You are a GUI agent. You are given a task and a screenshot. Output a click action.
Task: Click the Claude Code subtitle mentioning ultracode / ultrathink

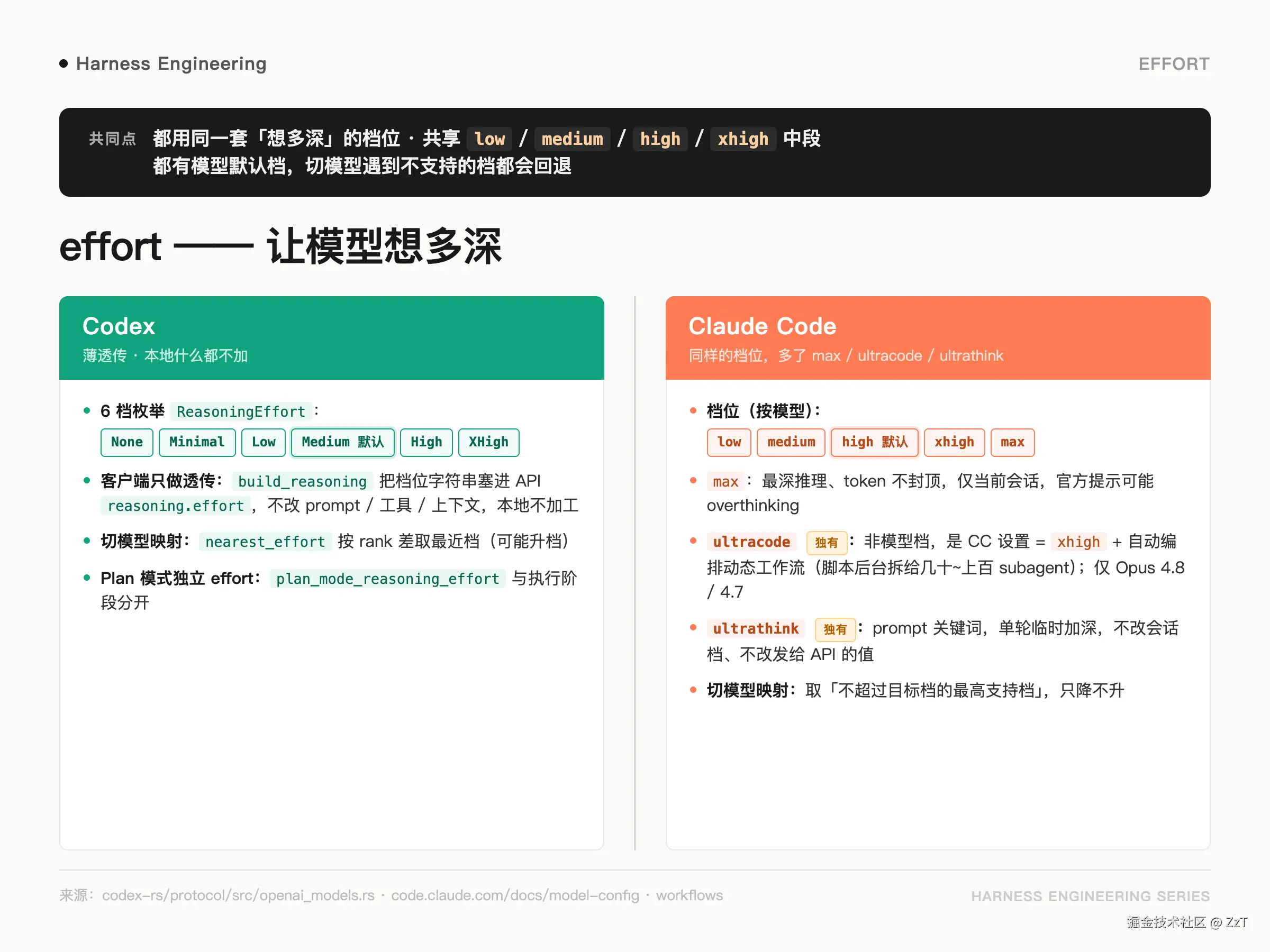[846, 356]
